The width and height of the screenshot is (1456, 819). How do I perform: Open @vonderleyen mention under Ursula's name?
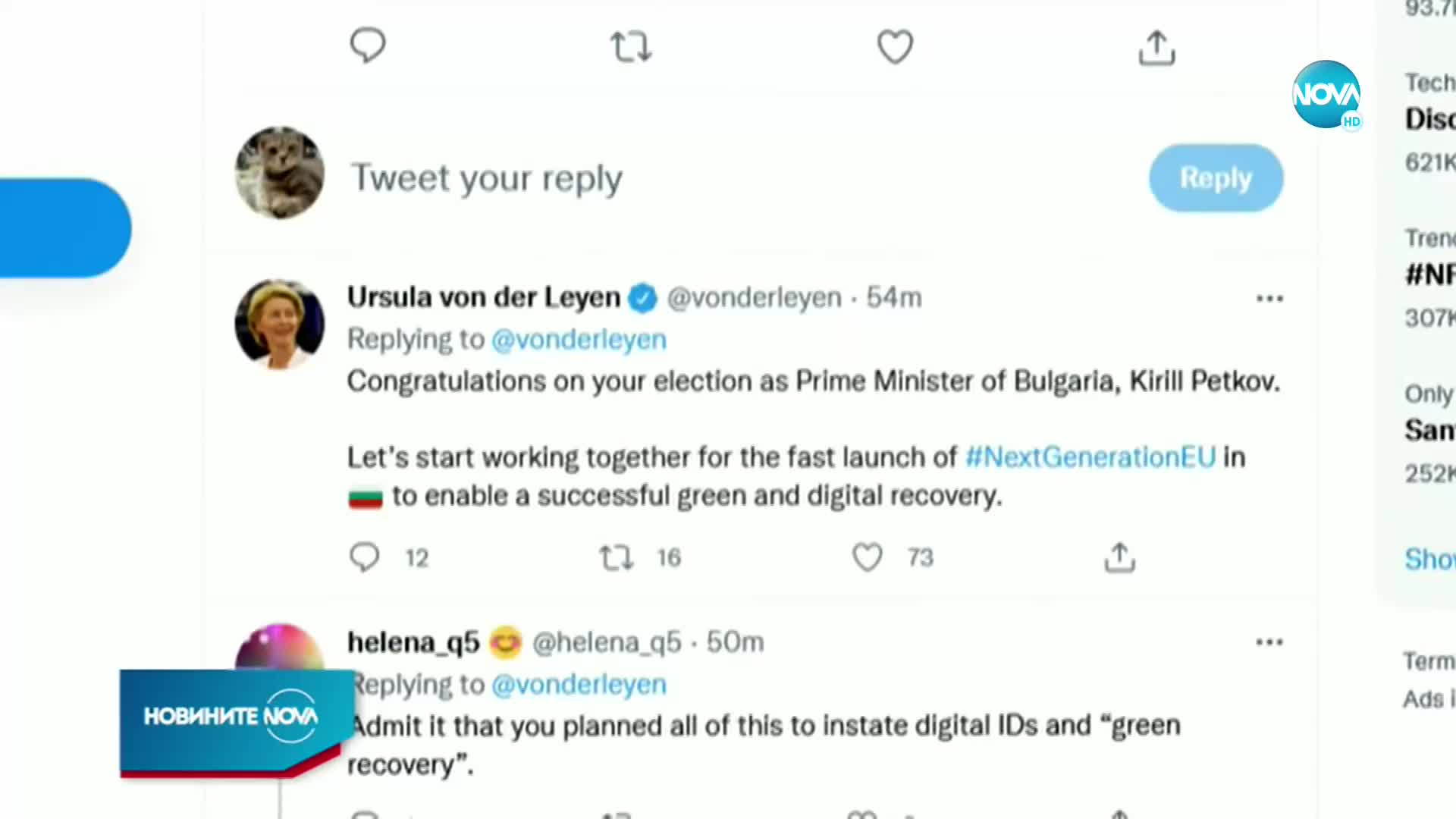[x=579, y=340]
